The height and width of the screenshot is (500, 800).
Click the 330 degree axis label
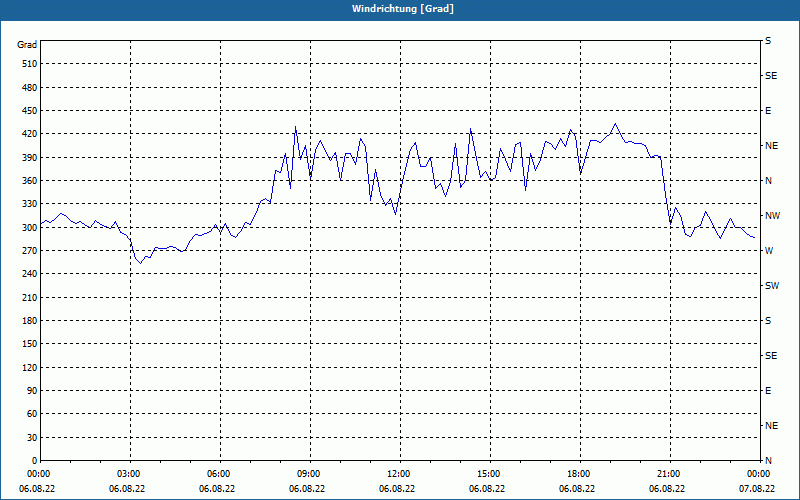[x=30, y=204]
